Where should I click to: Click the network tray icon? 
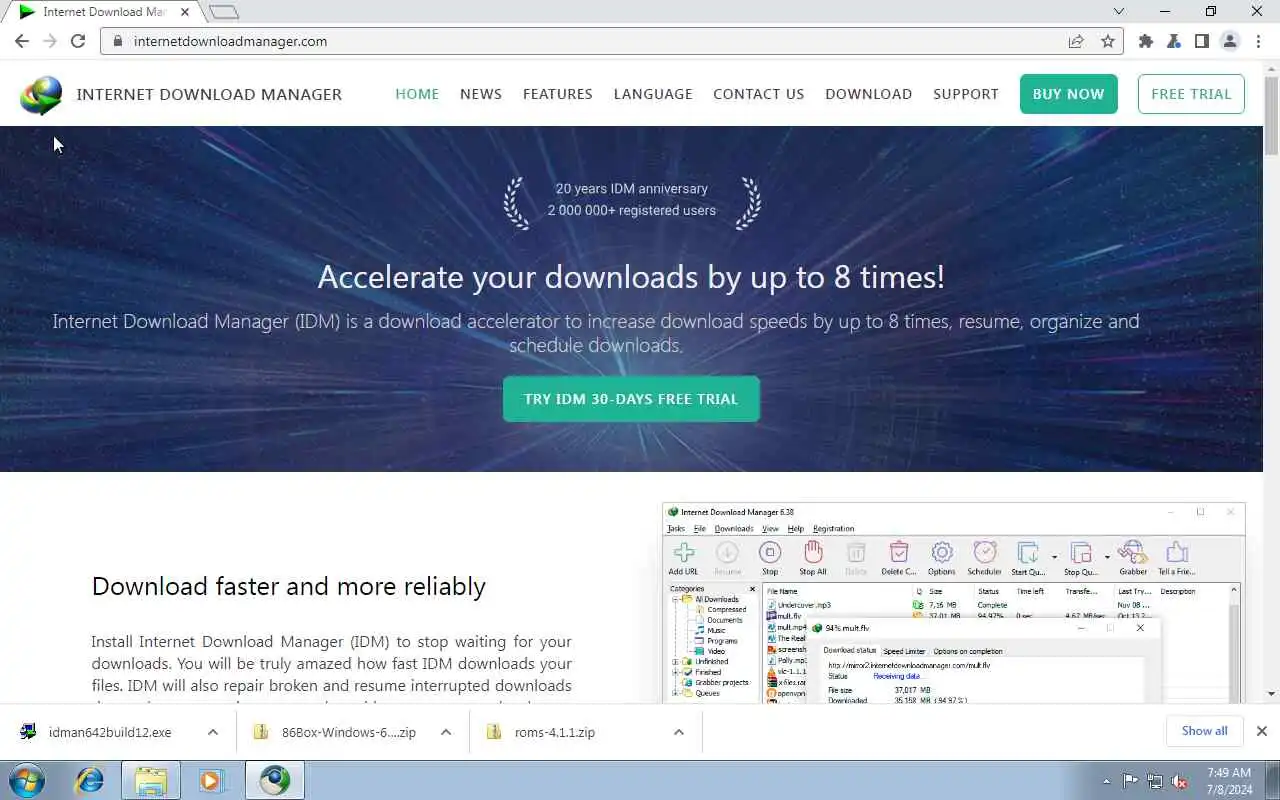click(x=1155, y=781)
